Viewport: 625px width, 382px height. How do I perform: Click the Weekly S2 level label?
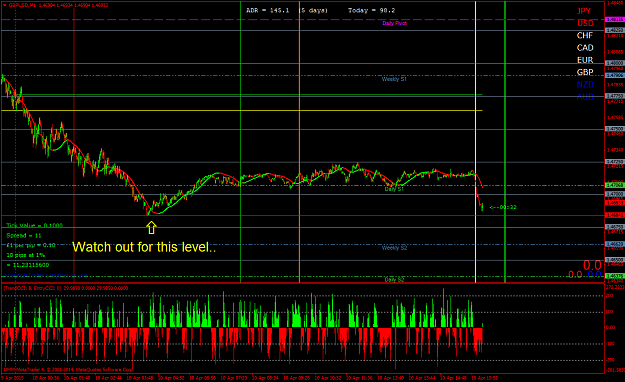pos(394,248)
